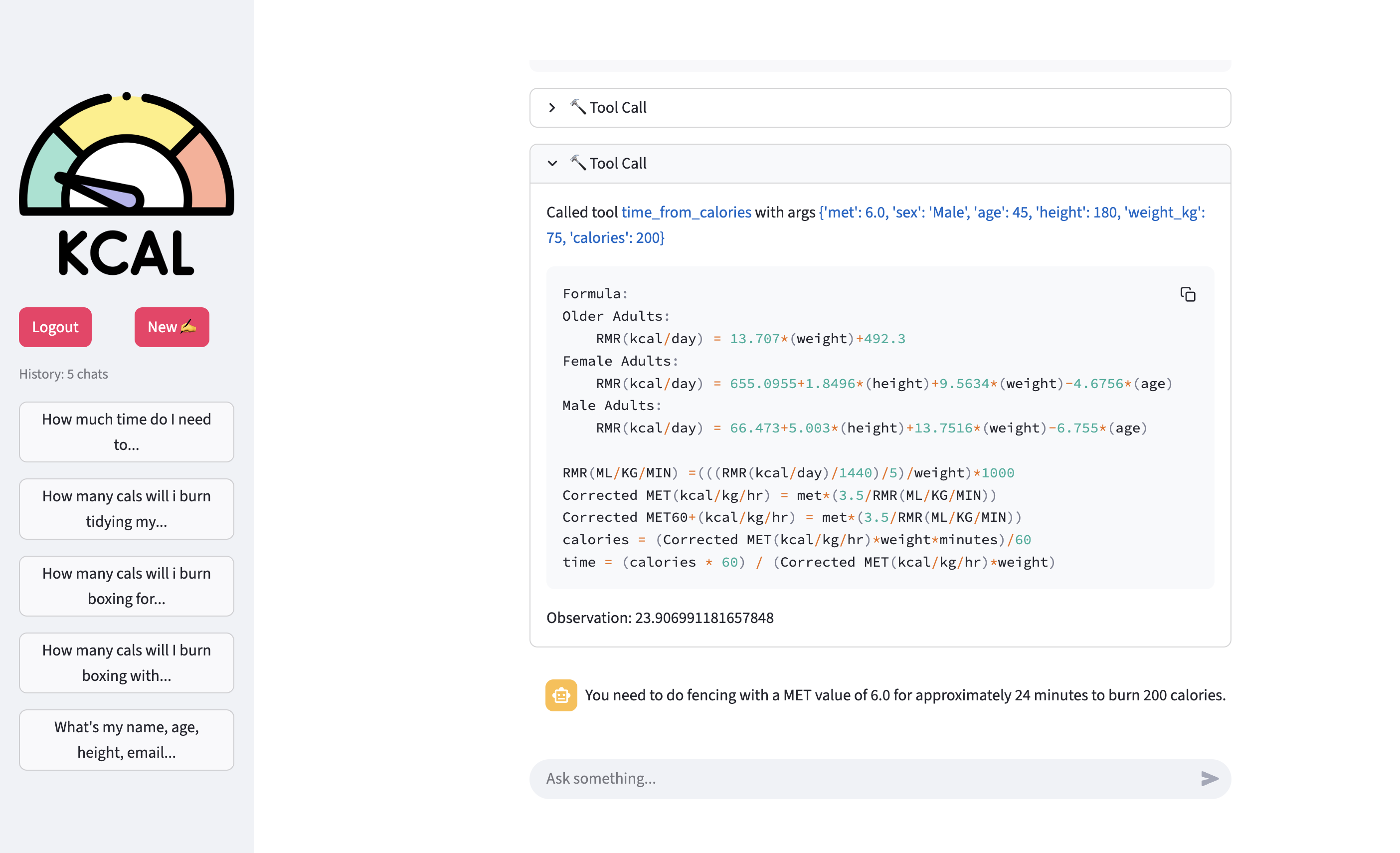Collapse the open Tool Call chevron

click(x=552, y=164)
